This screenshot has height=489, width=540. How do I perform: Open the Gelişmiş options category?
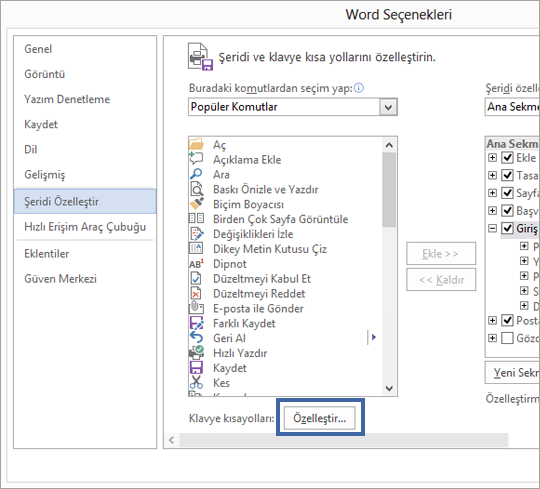[44, 175]
